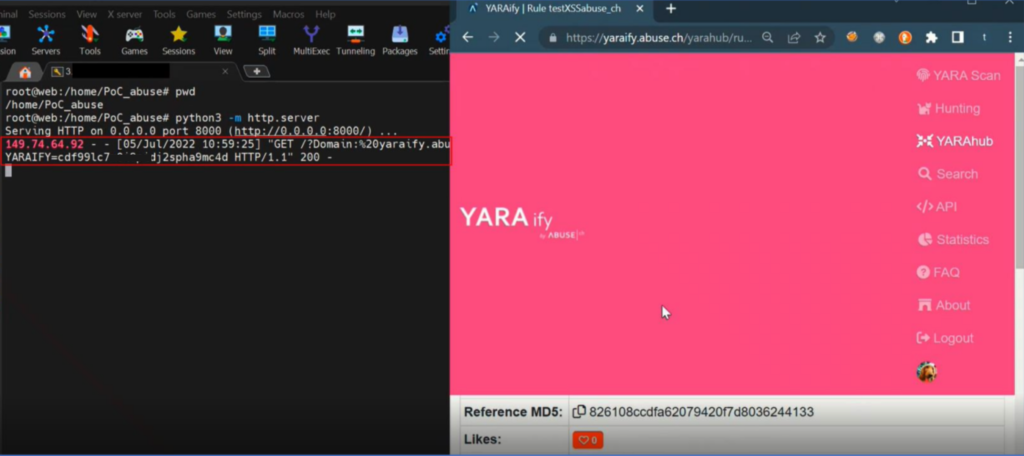This screenshot has width=1024, height=456.
Task: Select the YARAify Rule browser tab
Action: pos(552,8)
